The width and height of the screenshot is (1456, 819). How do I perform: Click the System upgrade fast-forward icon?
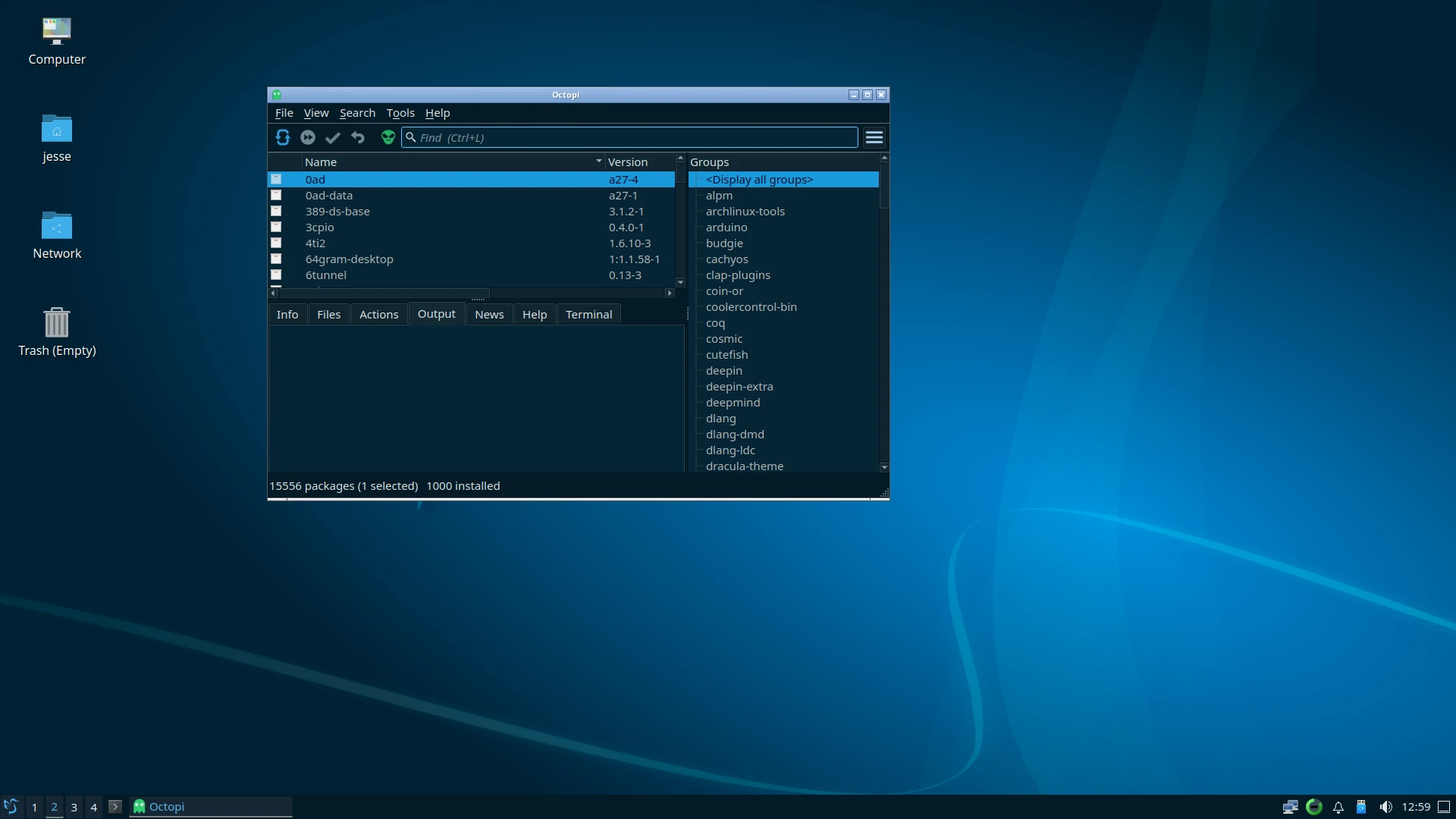point(308,137)
